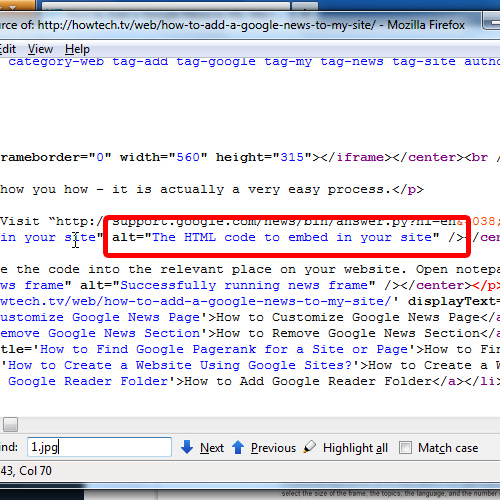This screenshot has height=500, width=500.
Task: Click the window title bar text 'Mozilla Firefox'
Action: click(x=426, y=25)
